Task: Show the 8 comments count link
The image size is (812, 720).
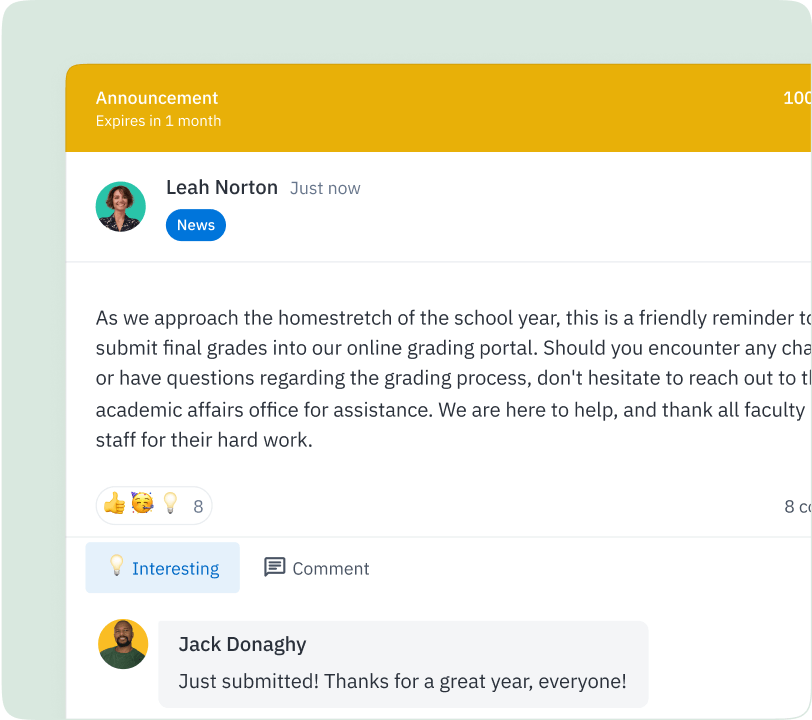Action: pos(797,507)
